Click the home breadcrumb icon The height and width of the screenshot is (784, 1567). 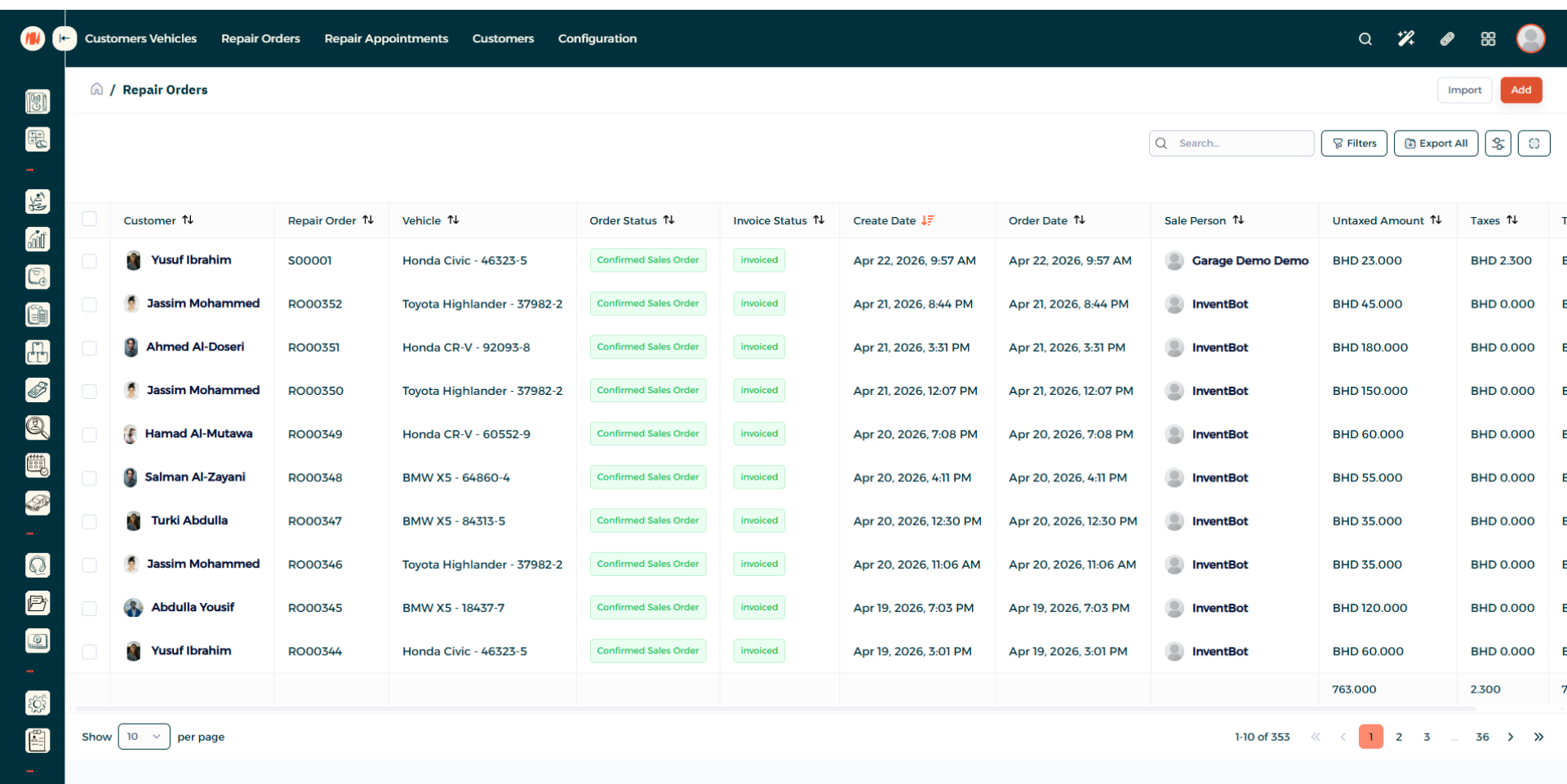pos(96,89)
